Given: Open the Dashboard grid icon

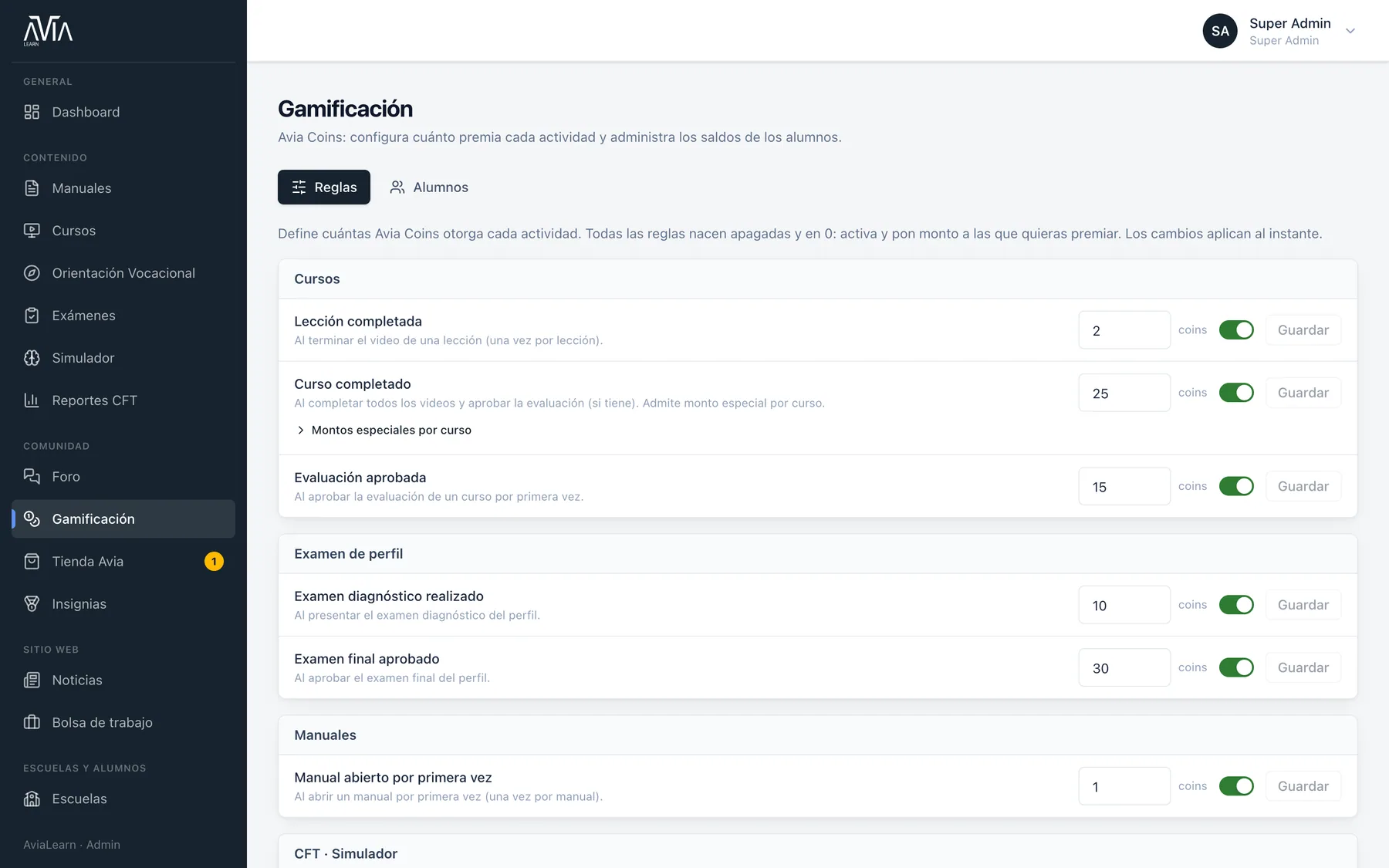Looking at the screenshot, I should tap(32, 112).
